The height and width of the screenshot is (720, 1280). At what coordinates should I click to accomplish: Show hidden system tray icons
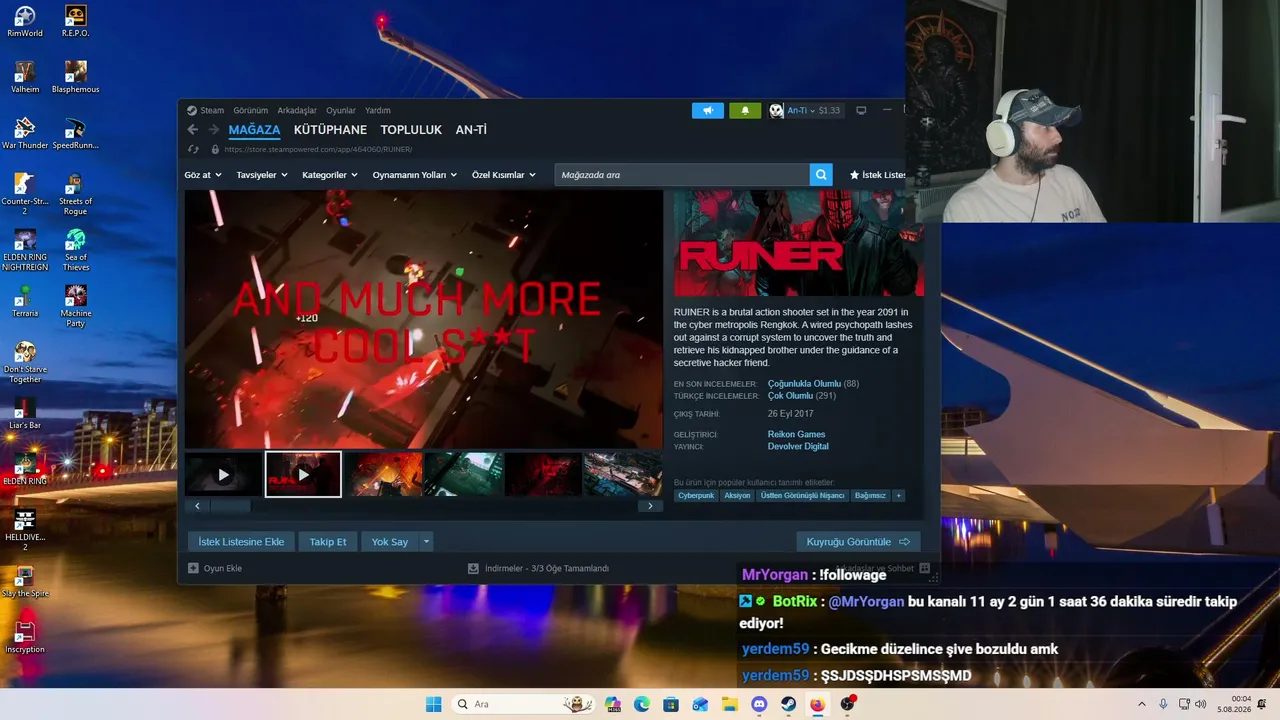click(x=1142, y=704)
